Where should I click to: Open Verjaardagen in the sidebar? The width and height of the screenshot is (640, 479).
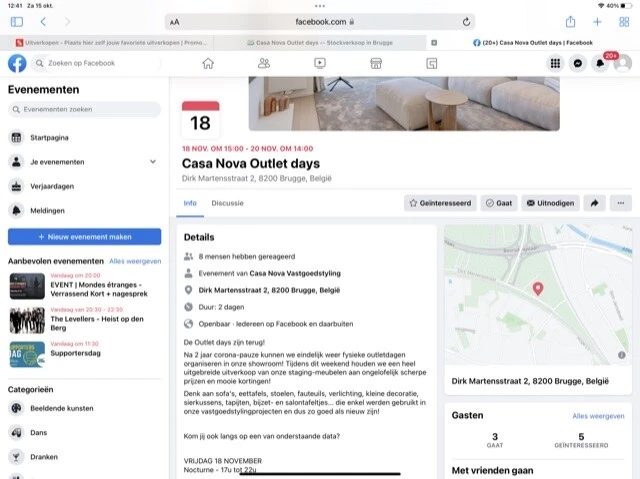pos(84,186)
